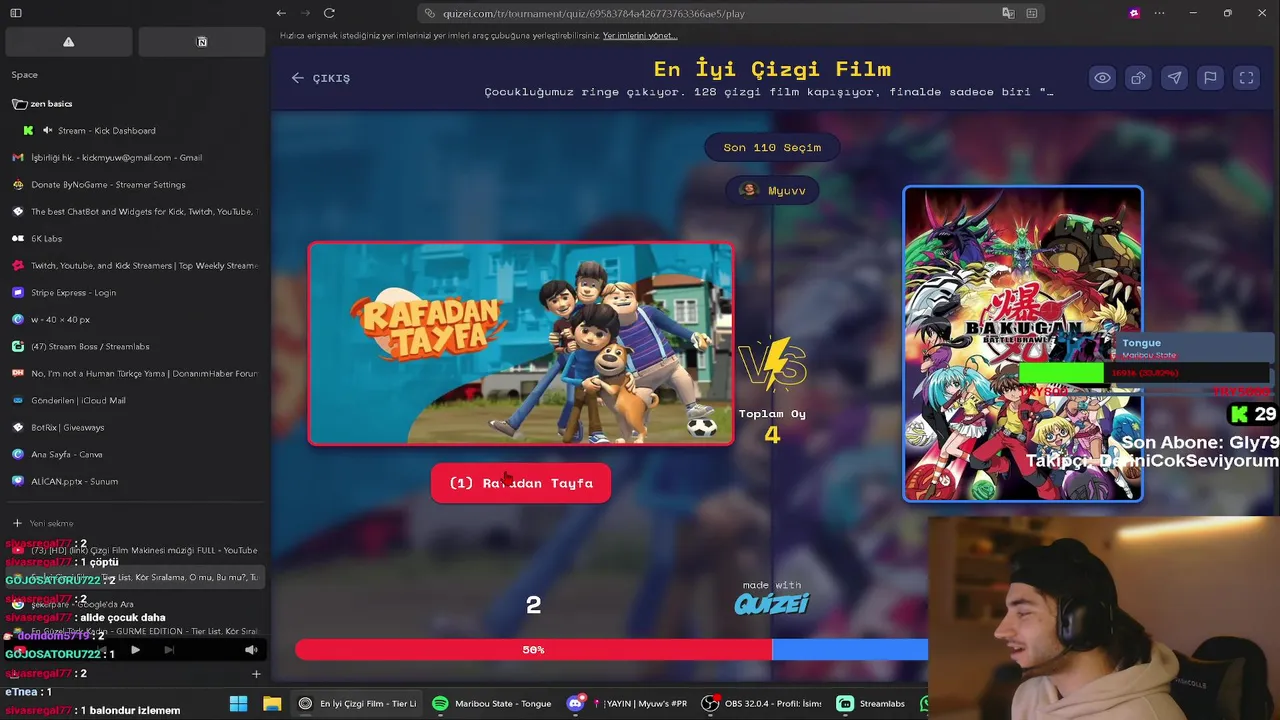Image resolution: width=1280 pixels, height=720 pixels.
Task: Open the ALİCAN.pptx - Sunum tab
Action: [135, 481]
